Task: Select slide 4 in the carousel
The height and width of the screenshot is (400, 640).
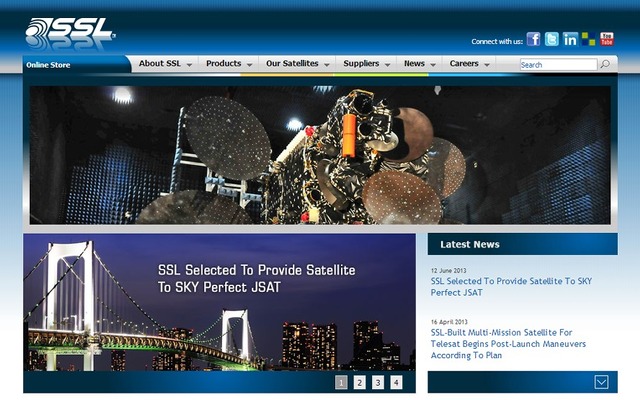Action: click(x=396, y=382)
